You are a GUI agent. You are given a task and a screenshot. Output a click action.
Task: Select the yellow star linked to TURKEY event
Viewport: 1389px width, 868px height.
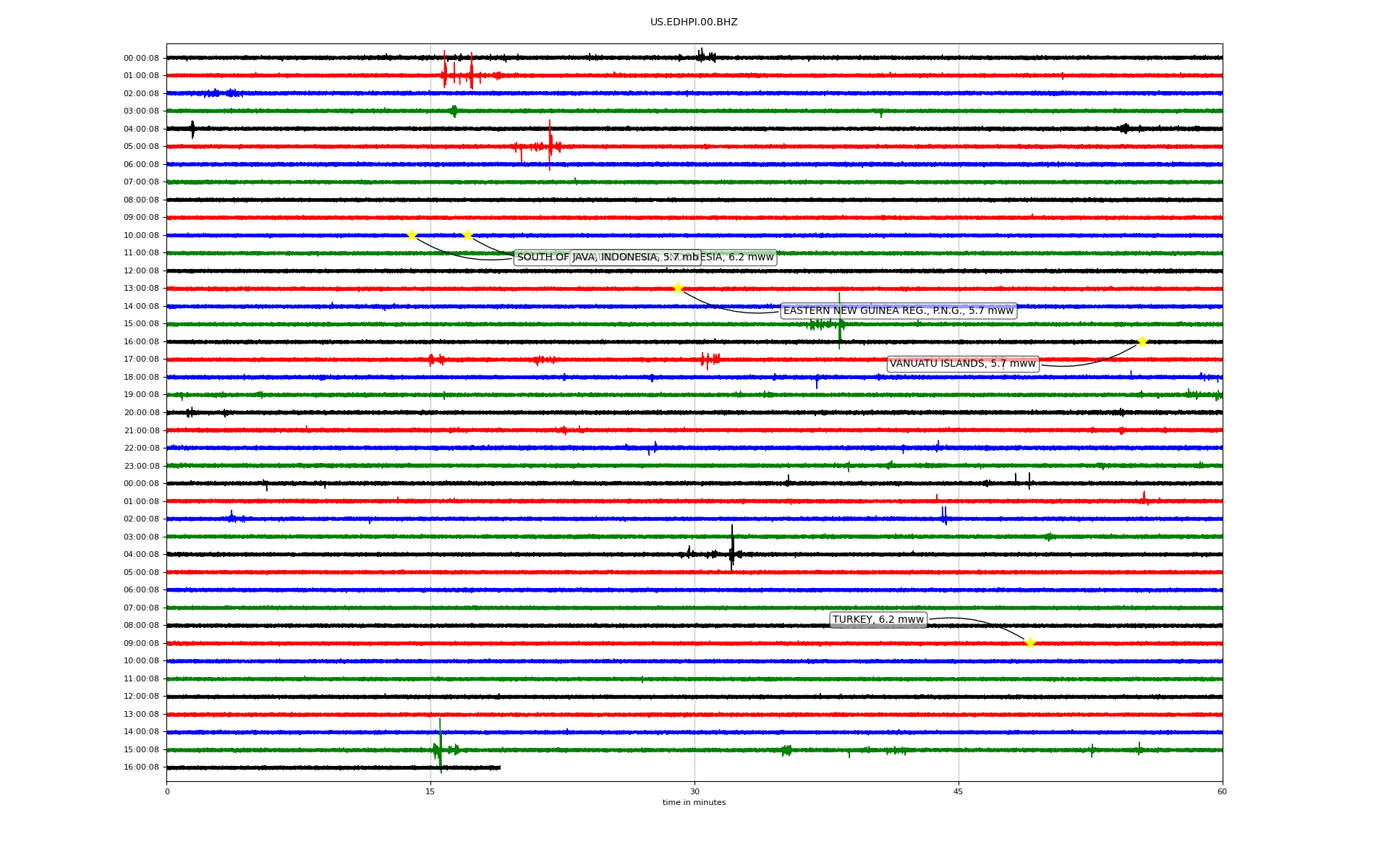[x=1030, y=643]
